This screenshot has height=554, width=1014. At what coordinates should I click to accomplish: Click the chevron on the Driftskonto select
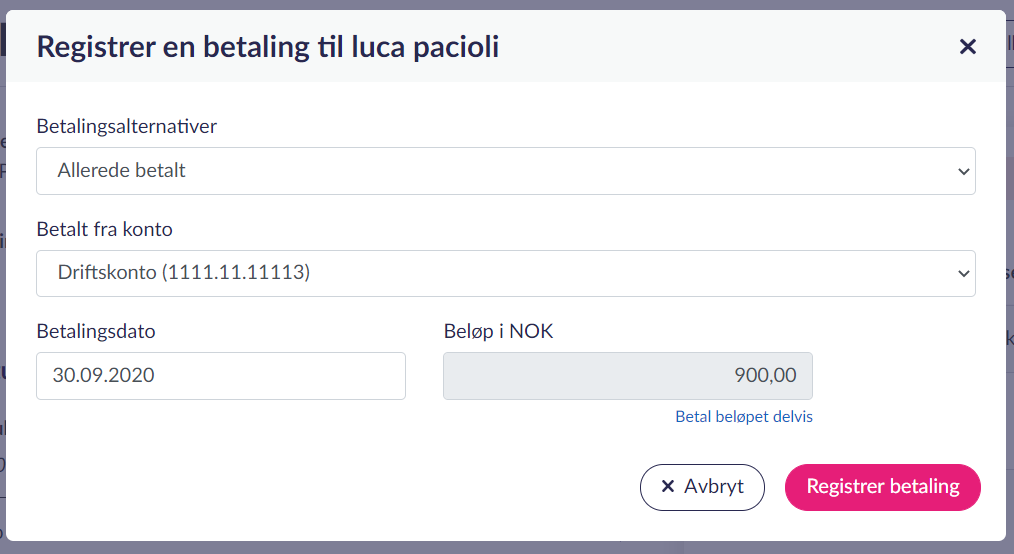click(x=963, y=273)
